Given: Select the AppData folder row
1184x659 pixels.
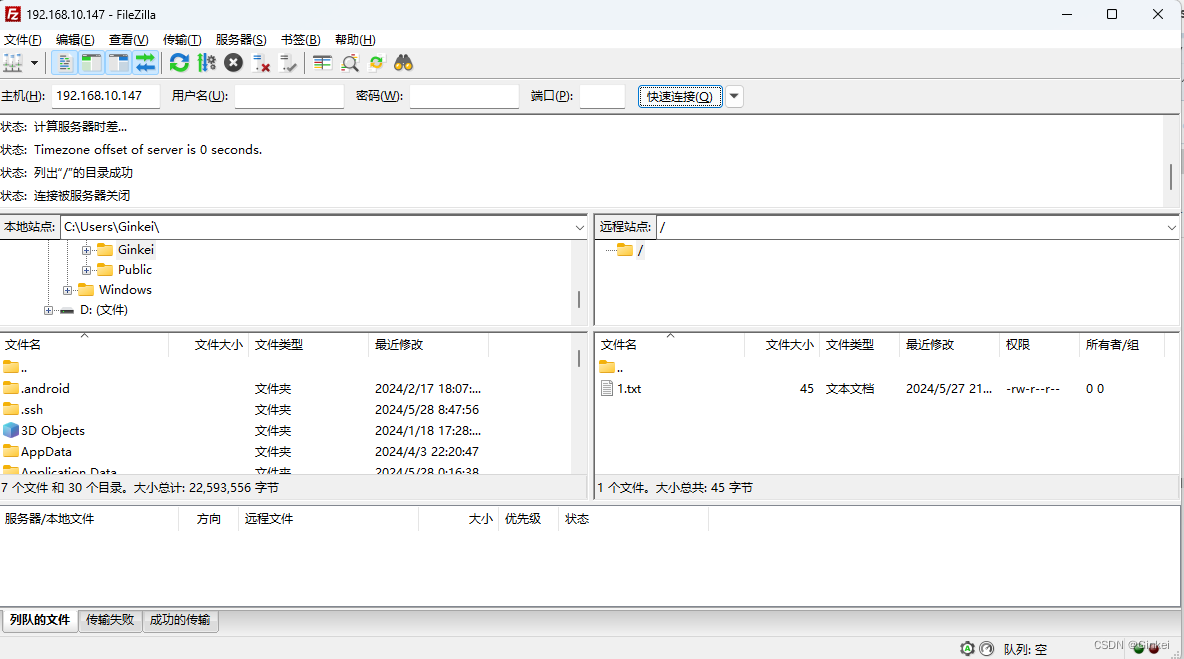Looking at the screenshot, I should [x=285, y=452].
